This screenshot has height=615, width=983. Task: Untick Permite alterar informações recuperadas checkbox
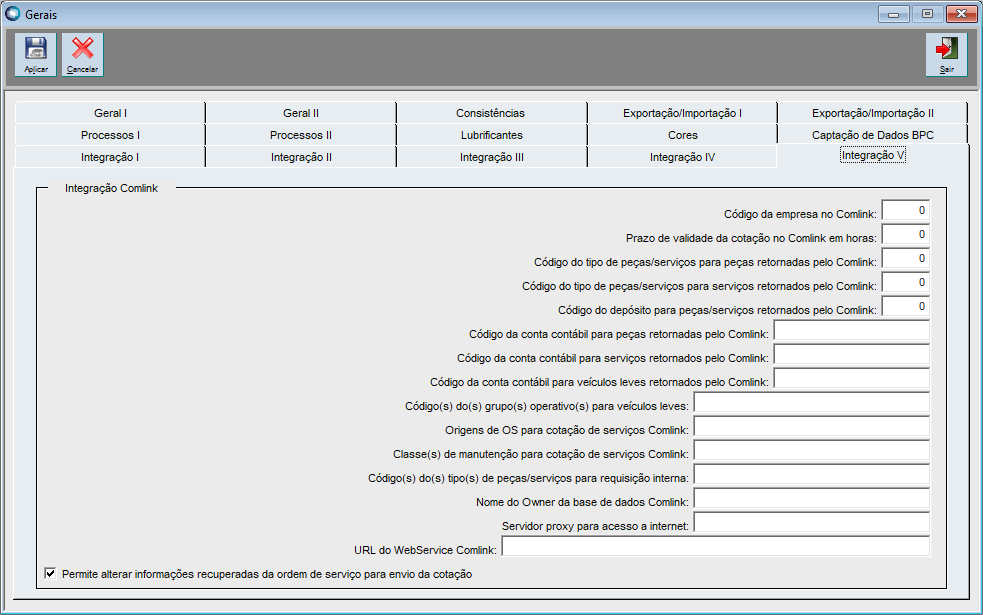[x=50, y=573]
